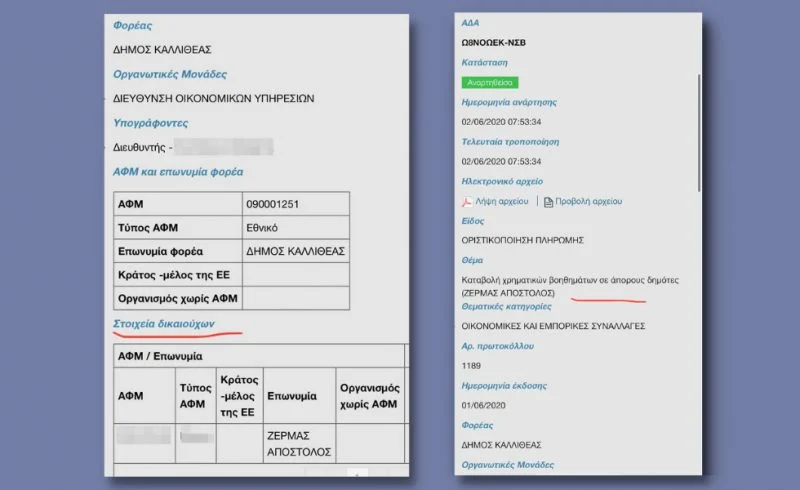Click the 'Υπογράφοντες' heading
This screenshot has height=490, width=800.
pos(151,123)
